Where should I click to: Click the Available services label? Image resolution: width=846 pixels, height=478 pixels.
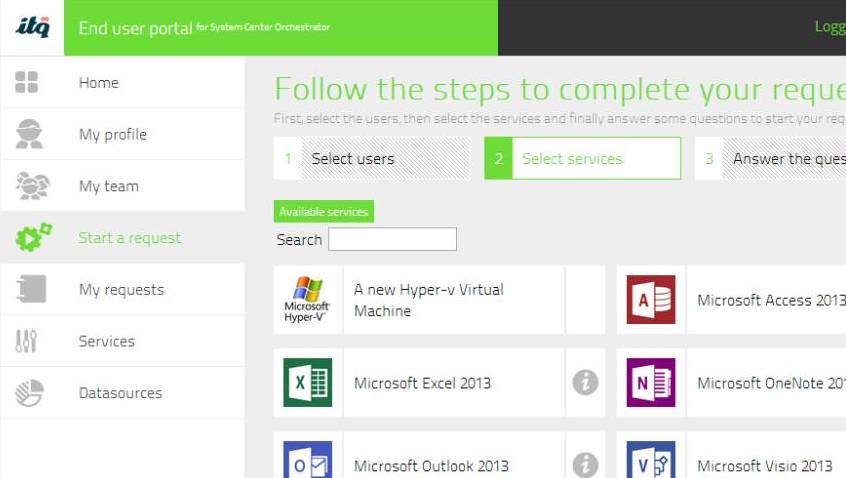324,211
